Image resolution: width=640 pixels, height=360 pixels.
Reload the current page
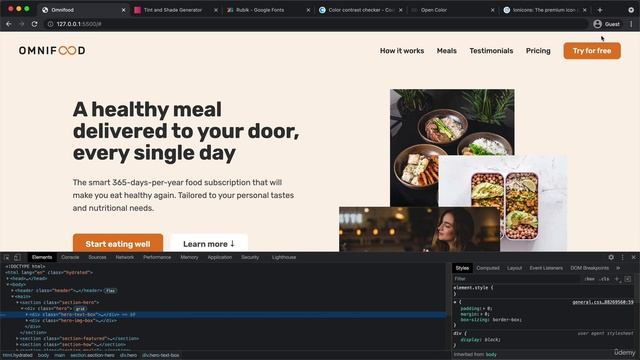pyautogui.click(x=35, y=24)
